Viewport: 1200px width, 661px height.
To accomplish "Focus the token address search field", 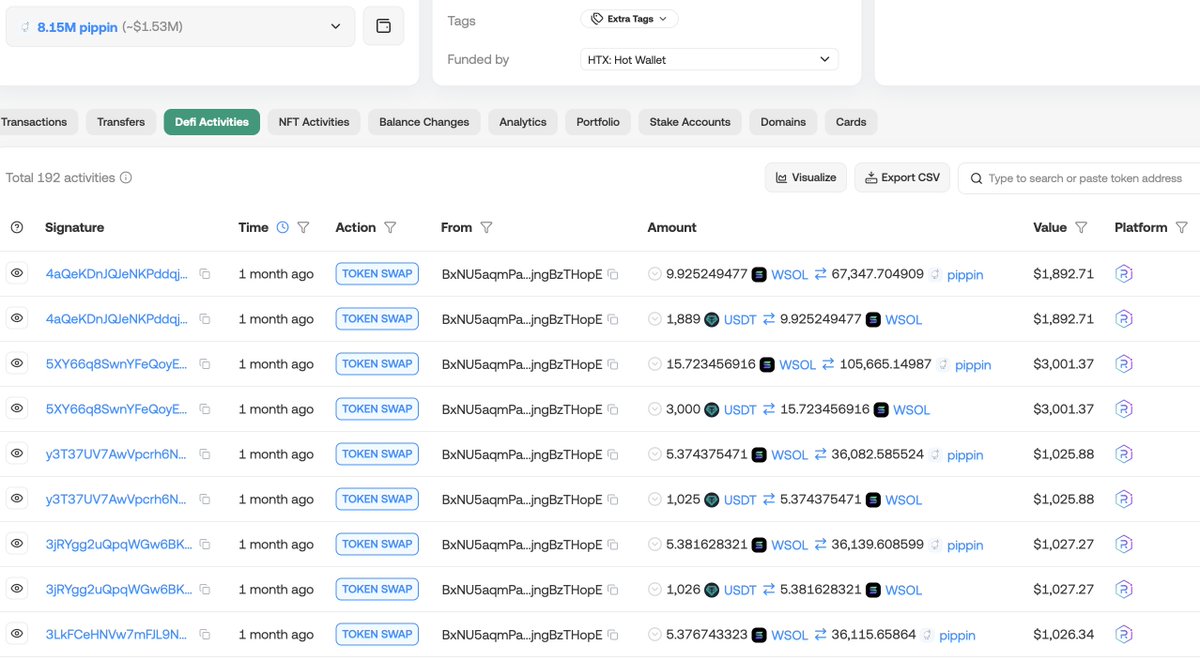I will (x=1085, y=178).
